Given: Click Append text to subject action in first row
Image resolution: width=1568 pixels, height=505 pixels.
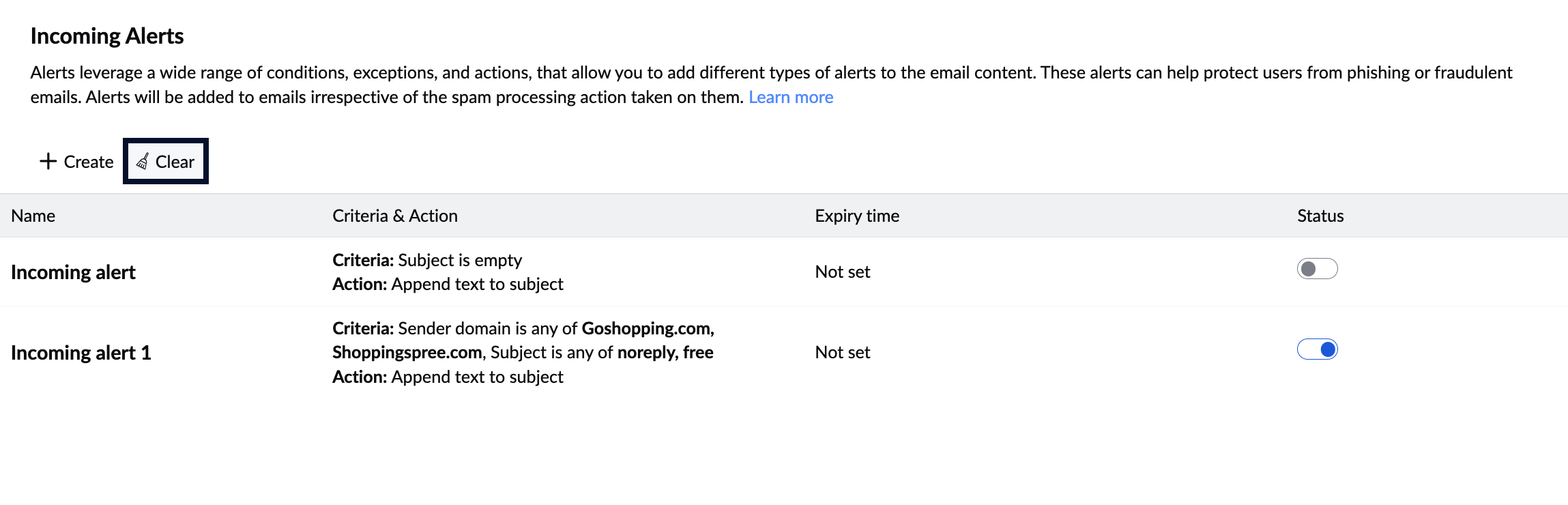Looking at the screenshot, I should click(x=477, y=284).
